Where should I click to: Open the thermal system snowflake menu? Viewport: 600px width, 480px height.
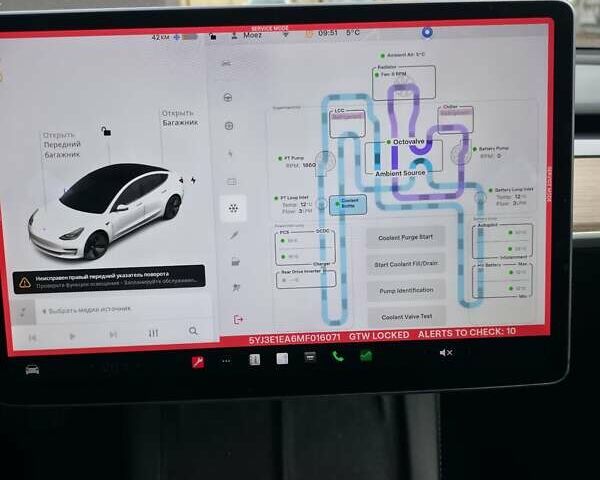pyautogui.click(x=232, y=209)
